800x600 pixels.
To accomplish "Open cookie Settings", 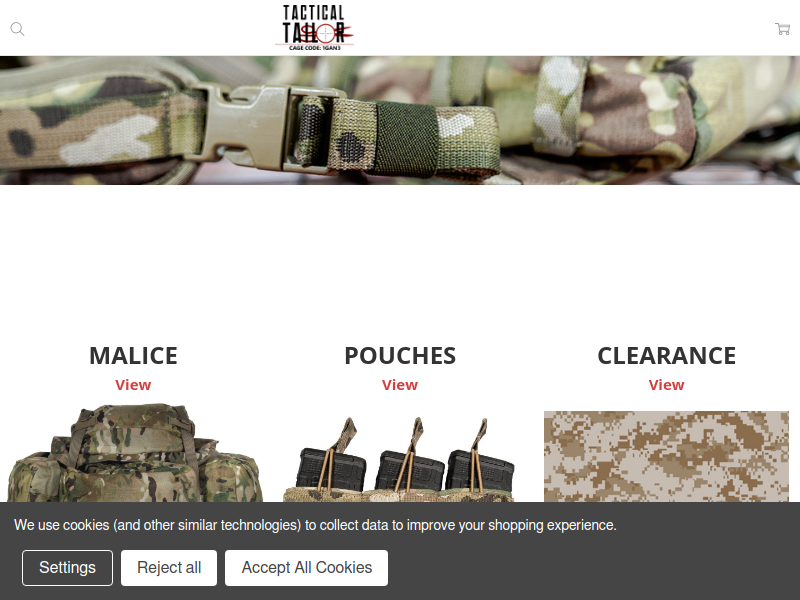I will tap(67, 568).
